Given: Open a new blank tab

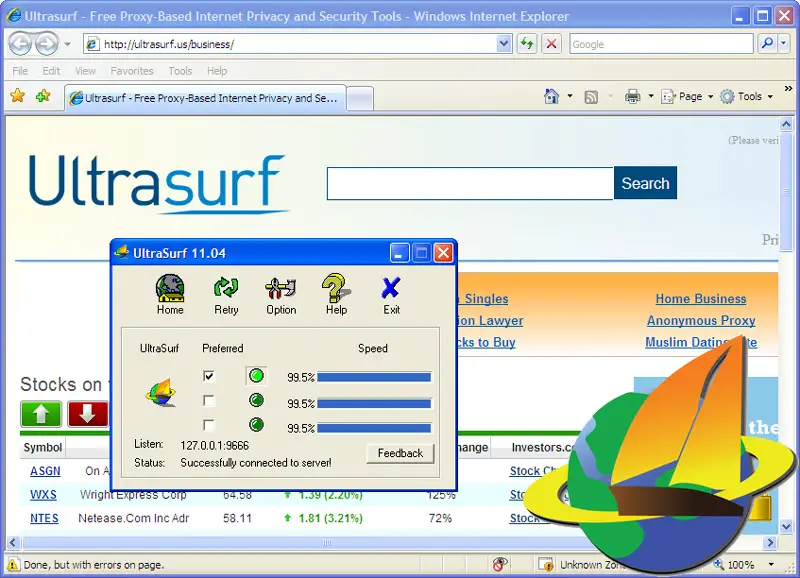Looking at the screenshot, I should [360, 99].
